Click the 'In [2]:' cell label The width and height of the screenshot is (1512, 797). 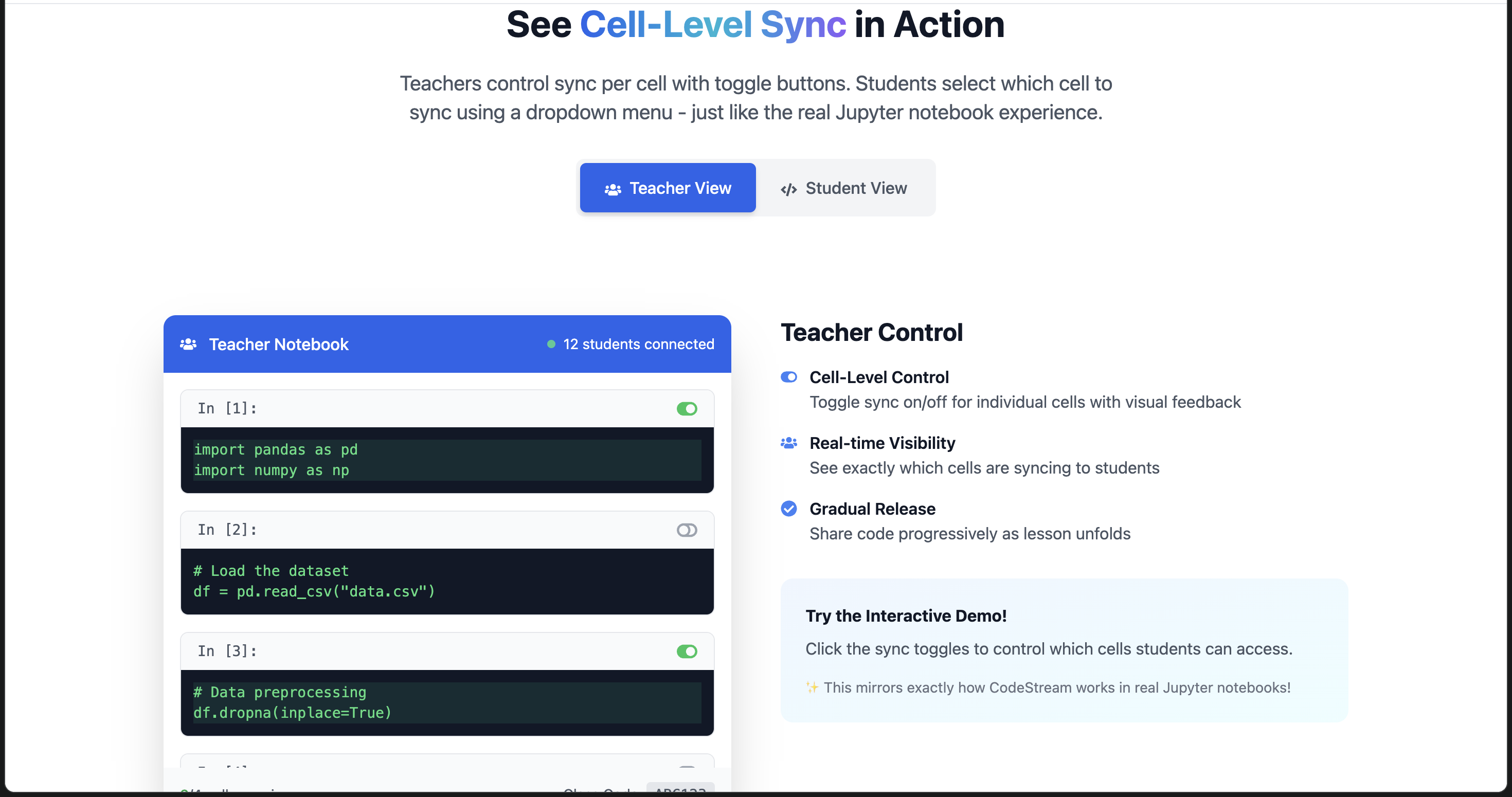227,530
